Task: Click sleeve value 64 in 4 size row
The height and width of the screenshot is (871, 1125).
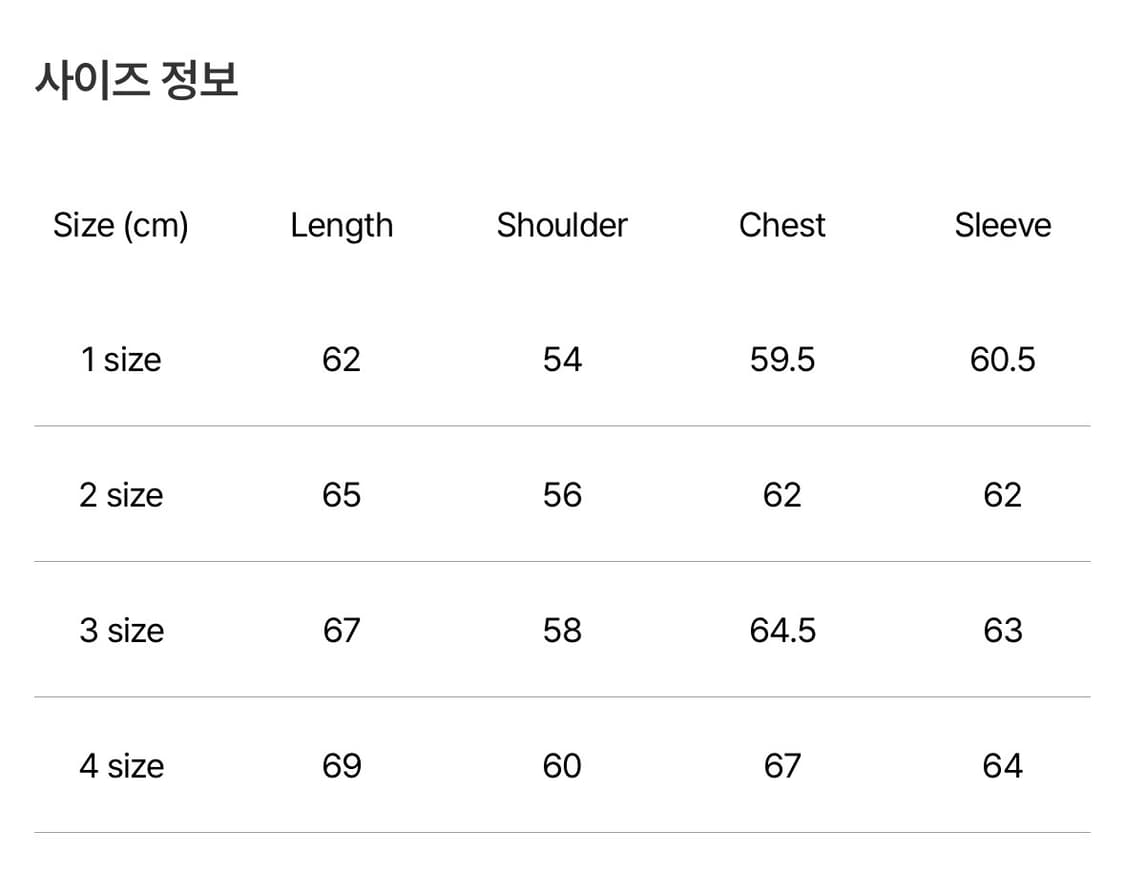Action: 1003,766
